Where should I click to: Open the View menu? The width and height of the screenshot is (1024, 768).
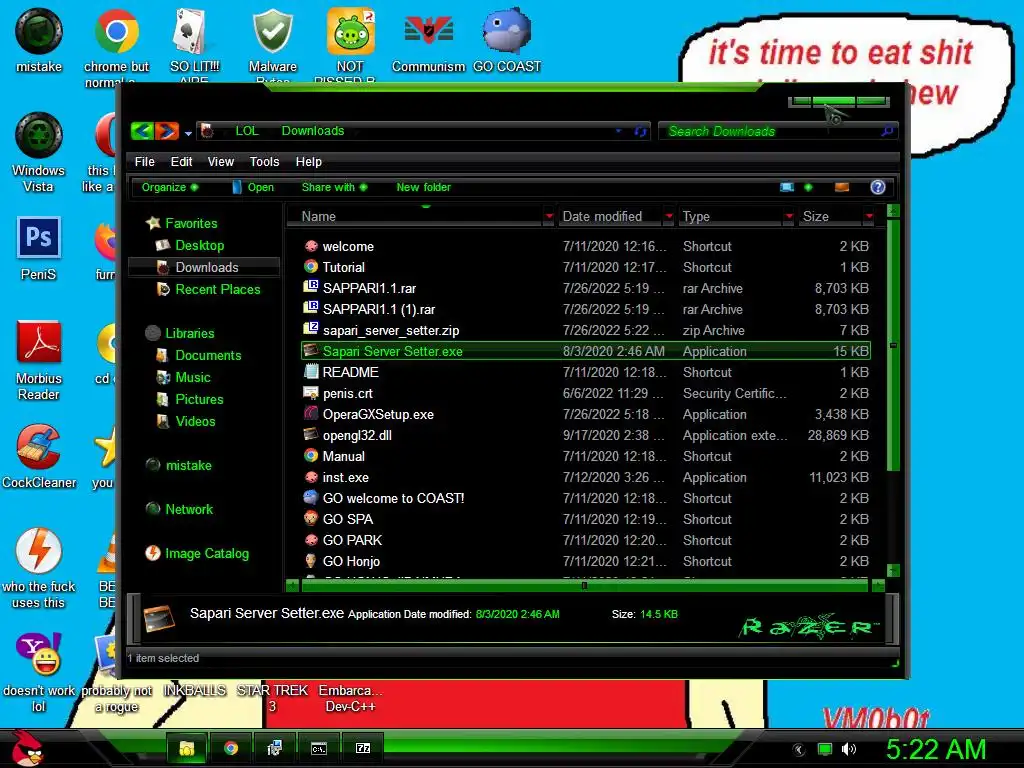[221, 161]
